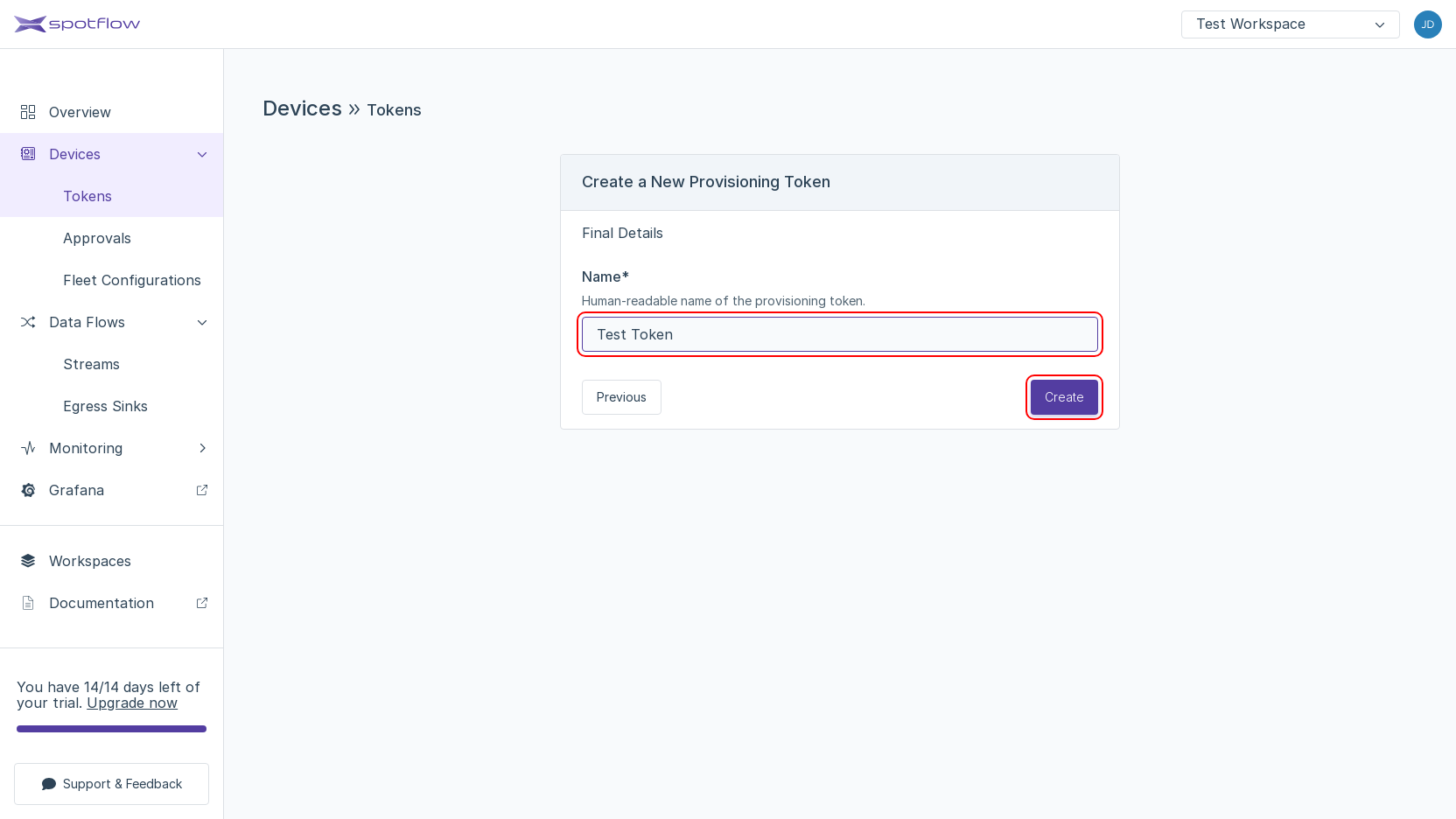Click the Upgrade now link
Image resolution: width=1456 pixels, height=819 pixels.
[132, 703]
